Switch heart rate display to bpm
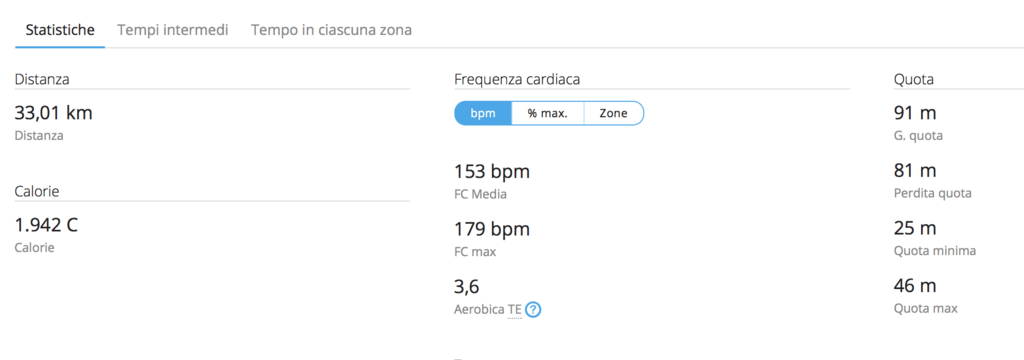The height and width of the screenshot is (360, 1024). point(483,113)
